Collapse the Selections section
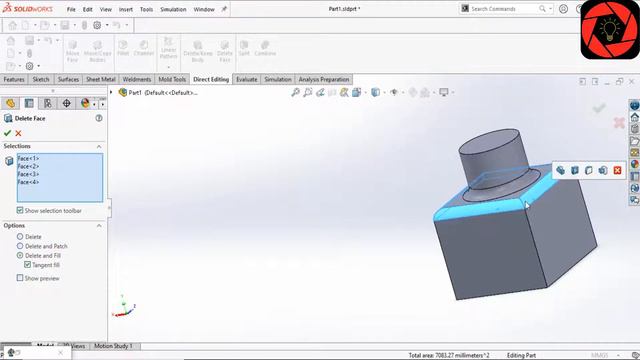Viewport: 640px width, 360px height. pyautogui.click(x=99, y=146)
